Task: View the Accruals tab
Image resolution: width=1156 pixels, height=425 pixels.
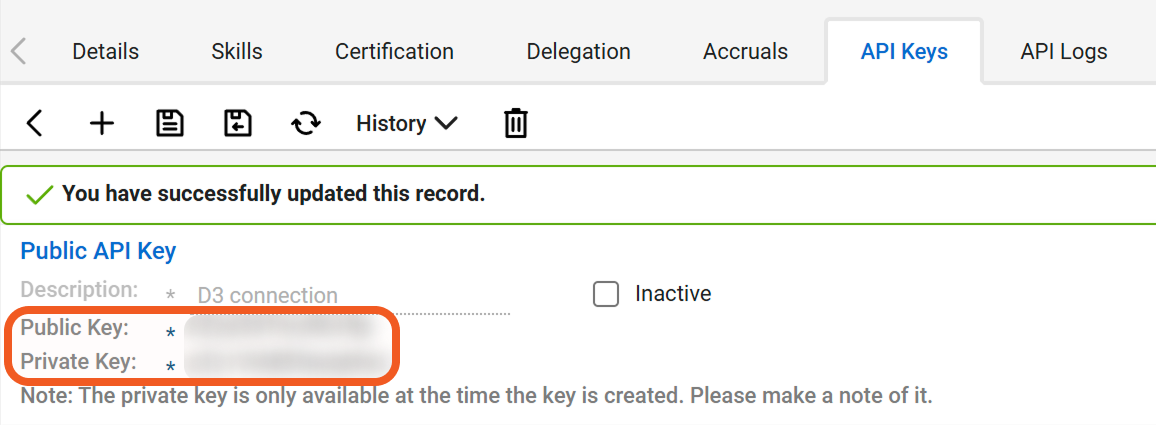Action: (x=745, y=51)
